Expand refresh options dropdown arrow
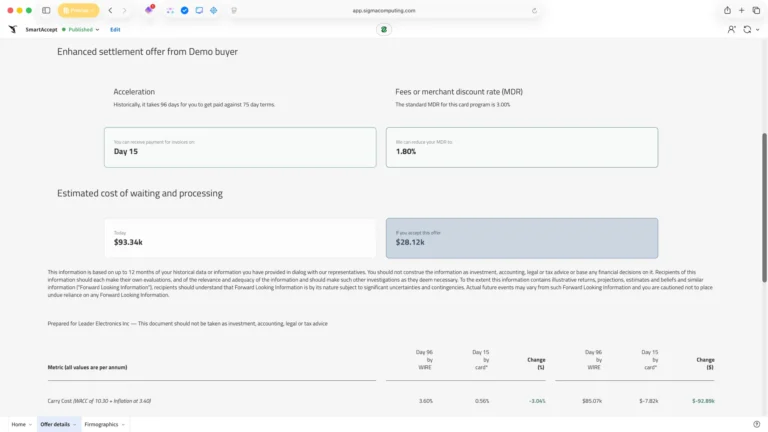 pyautogui.click(x=757, y=30)
